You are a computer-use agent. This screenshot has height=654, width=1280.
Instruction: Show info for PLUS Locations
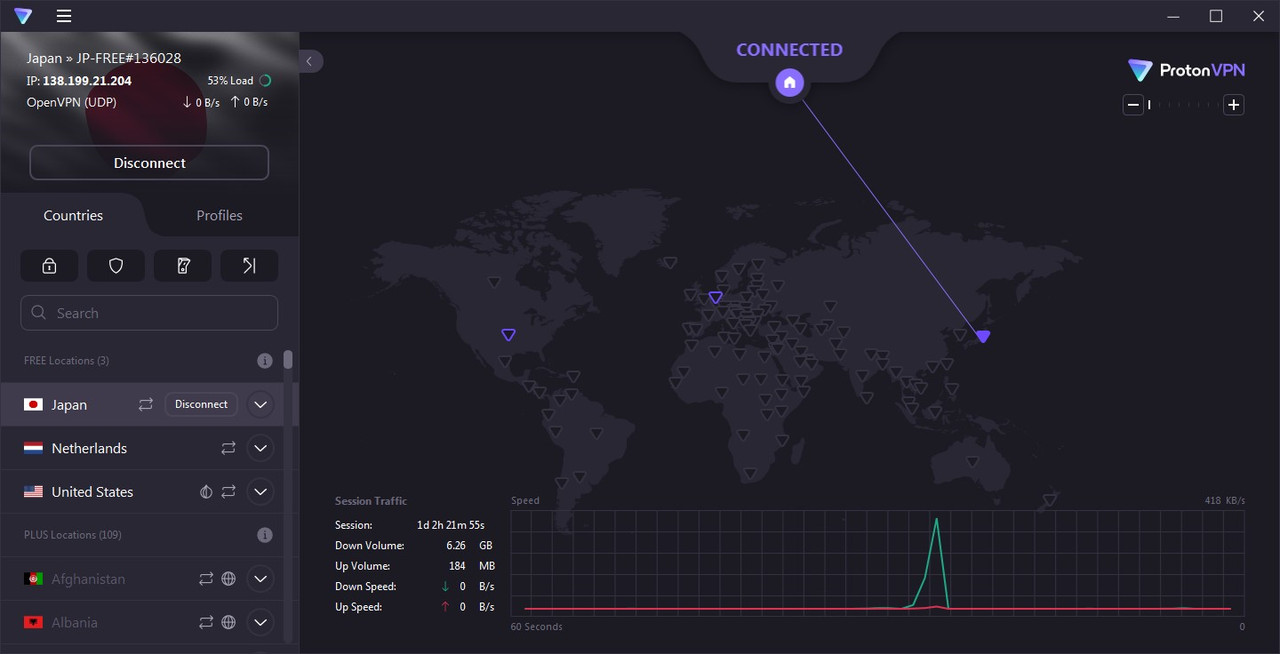point(265,535)
